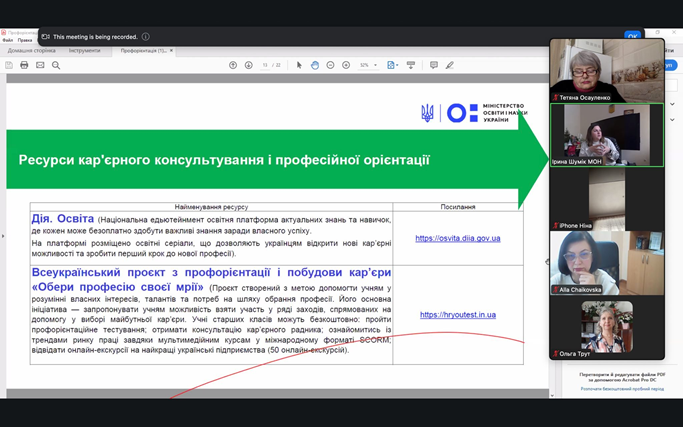This screenshot has height=427, width=683.
Task: Activate the hand pan tool
Action: (x=314, y=65)
